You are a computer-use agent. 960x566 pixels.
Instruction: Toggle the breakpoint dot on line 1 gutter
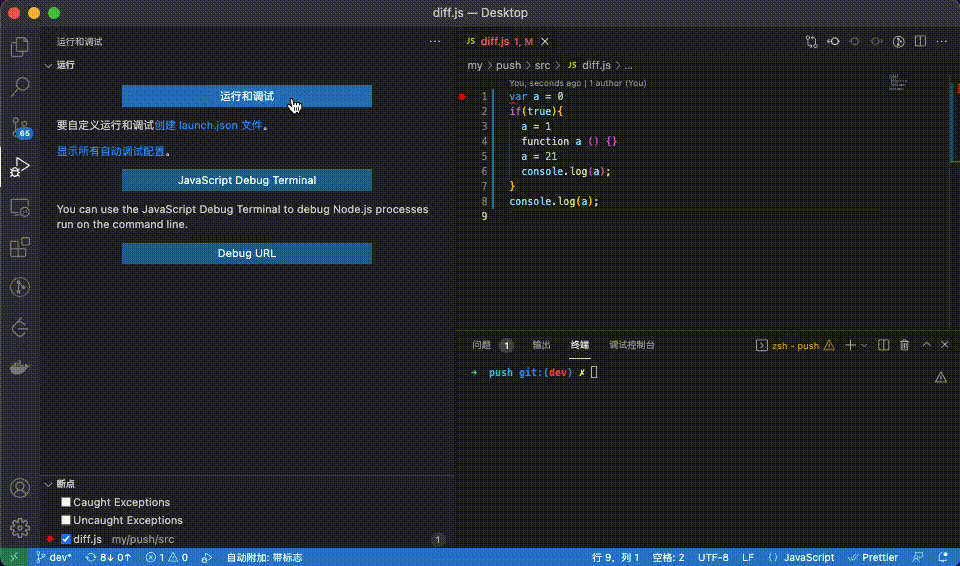coord(462,97)
